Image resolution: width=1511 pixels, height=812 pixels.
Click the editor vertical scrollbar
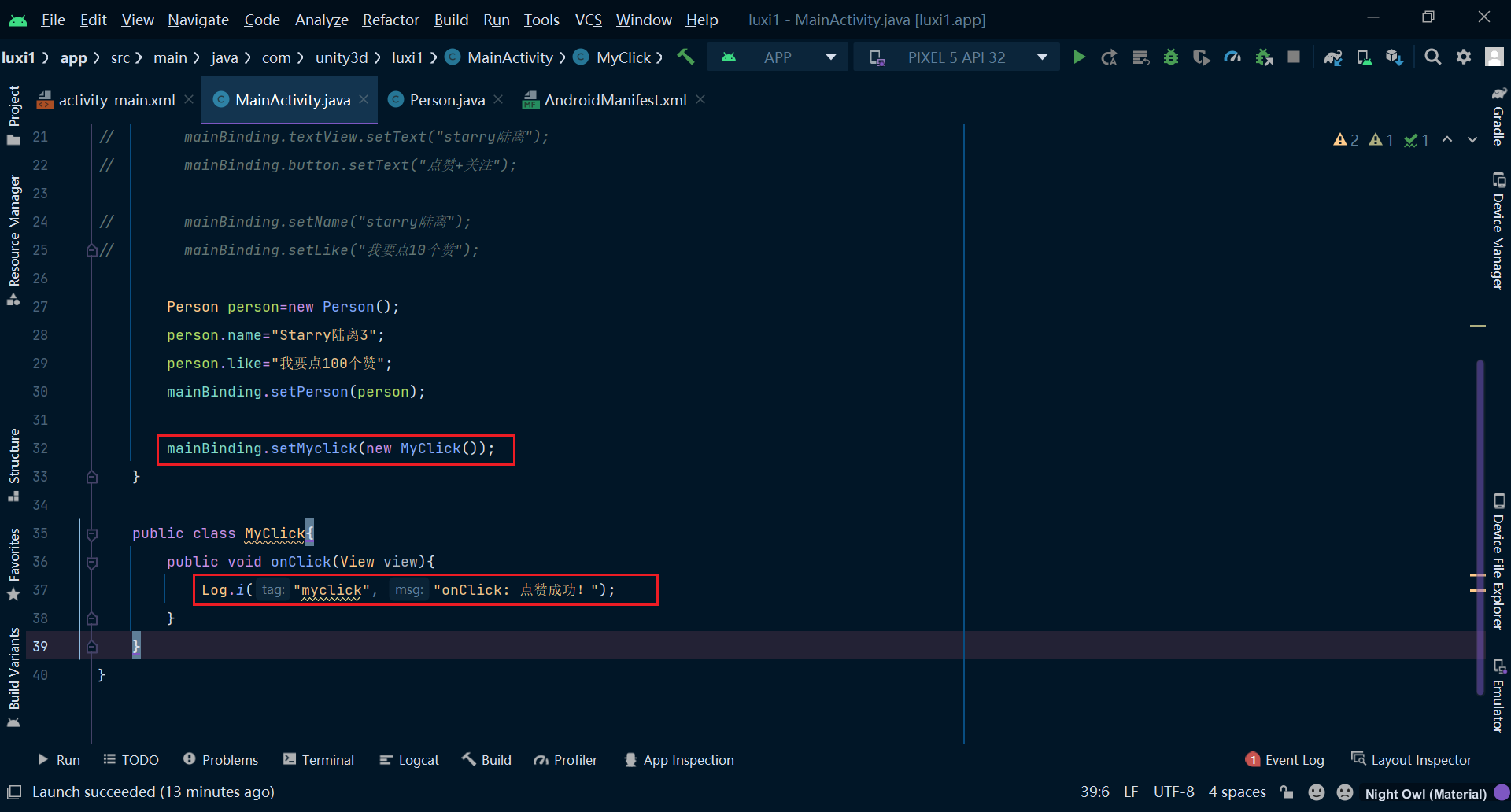(x=1480, y=527)
